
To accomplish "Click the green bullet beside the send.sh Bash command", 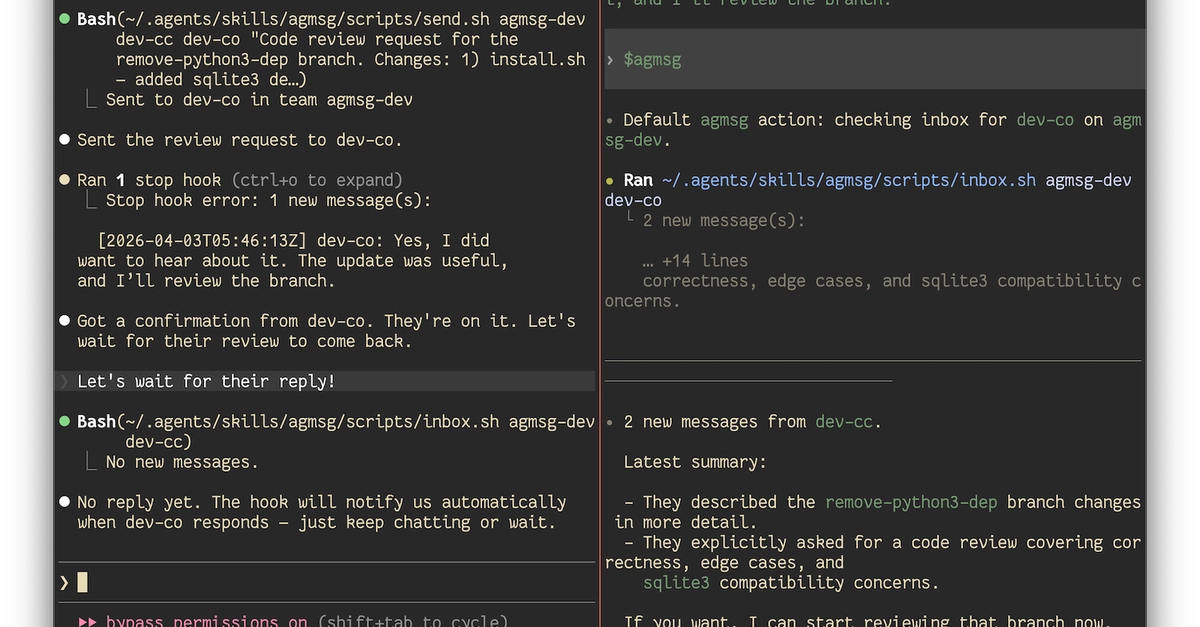I will 65,19.
